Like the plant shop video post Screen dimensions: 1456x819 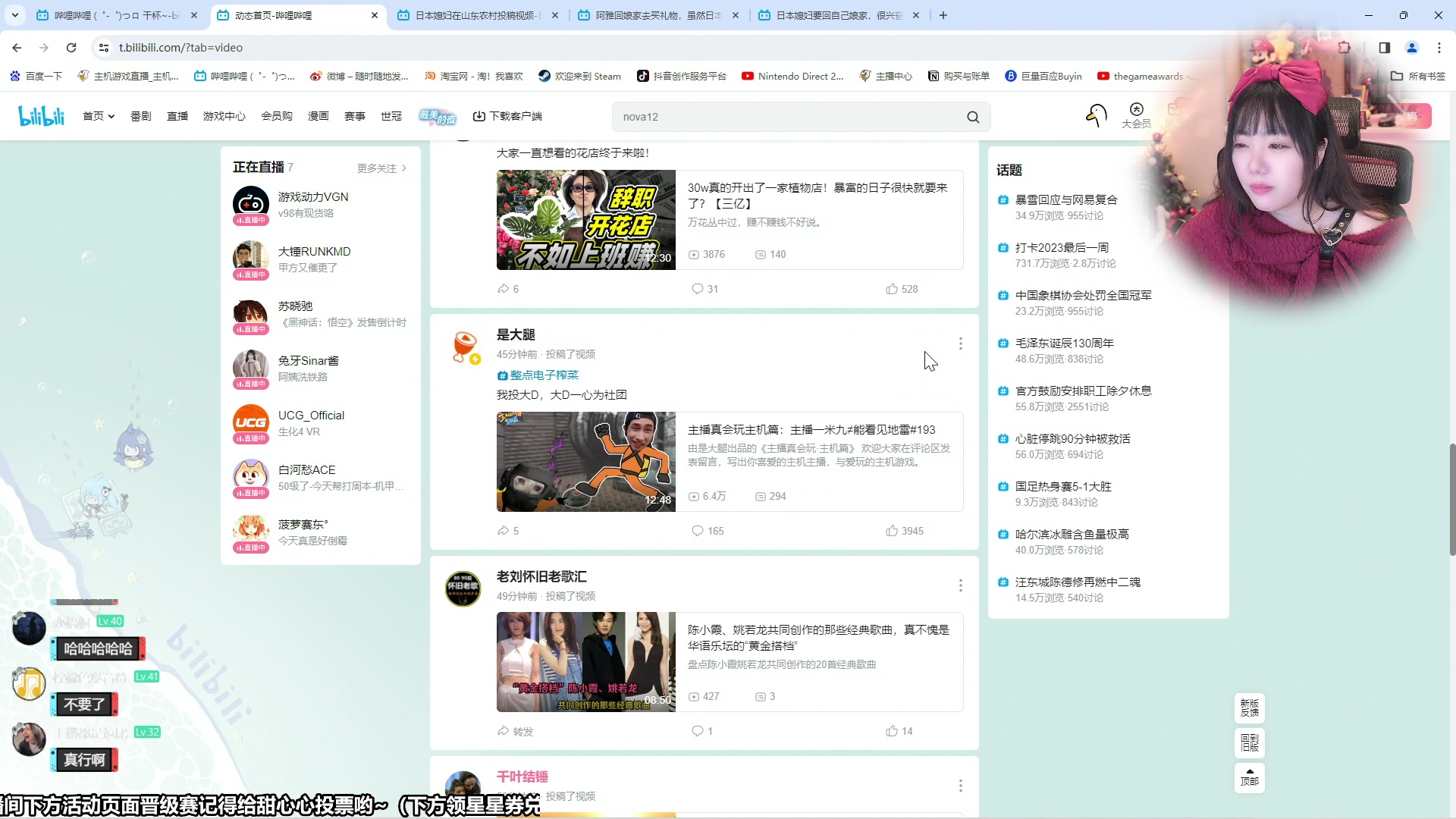pyautogui.click(x=892, y=289)
